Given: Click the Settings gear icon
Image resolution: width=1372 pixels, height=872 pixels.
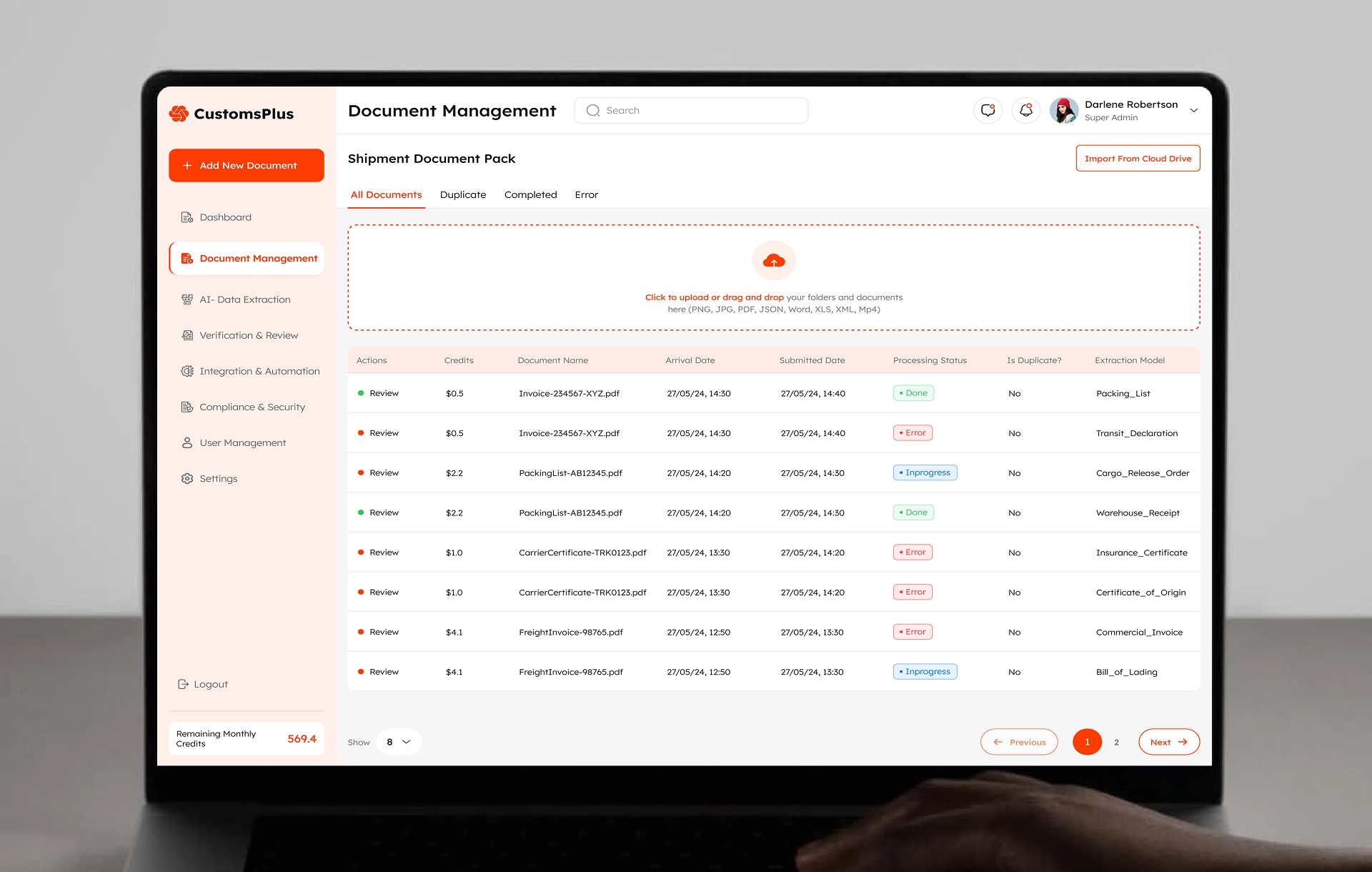Looking at the screenshot, I should tap(187, 478).
